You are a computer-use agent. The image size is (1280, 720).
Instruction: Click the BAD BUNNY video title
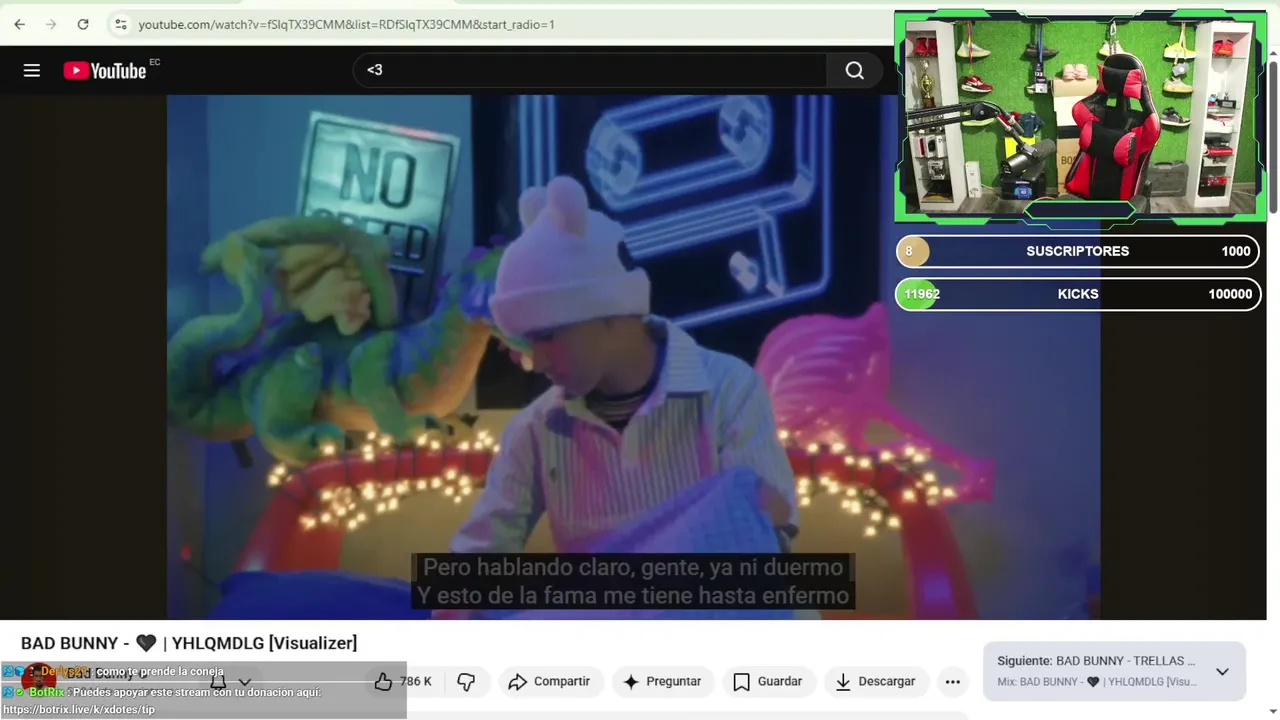point(189,643)
